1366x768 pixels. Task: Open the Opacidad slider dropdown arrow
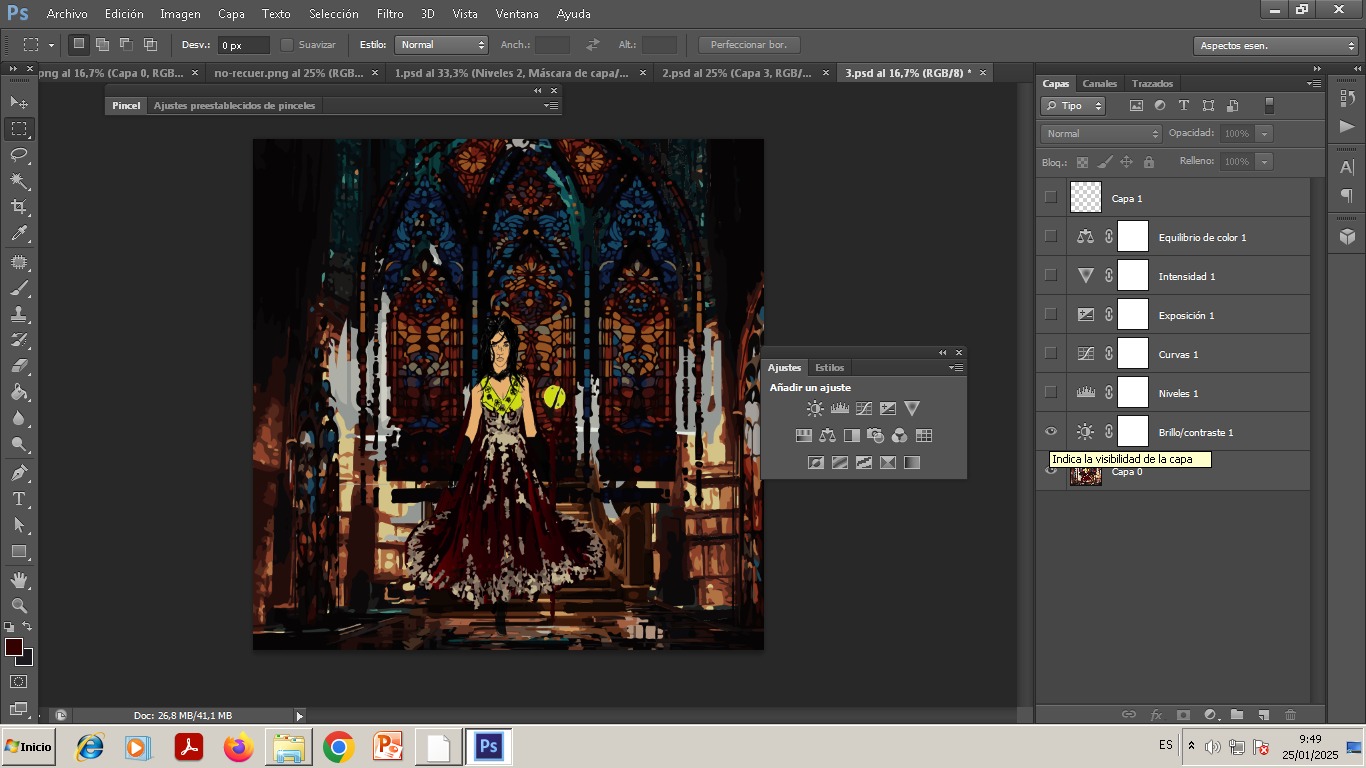click(x=1265, y=134)
